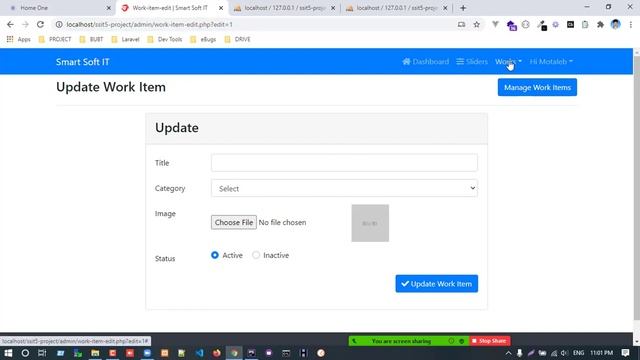640x360 pixels.
Task: Expand the Works navbar dropdown
Action: point(508,62)
